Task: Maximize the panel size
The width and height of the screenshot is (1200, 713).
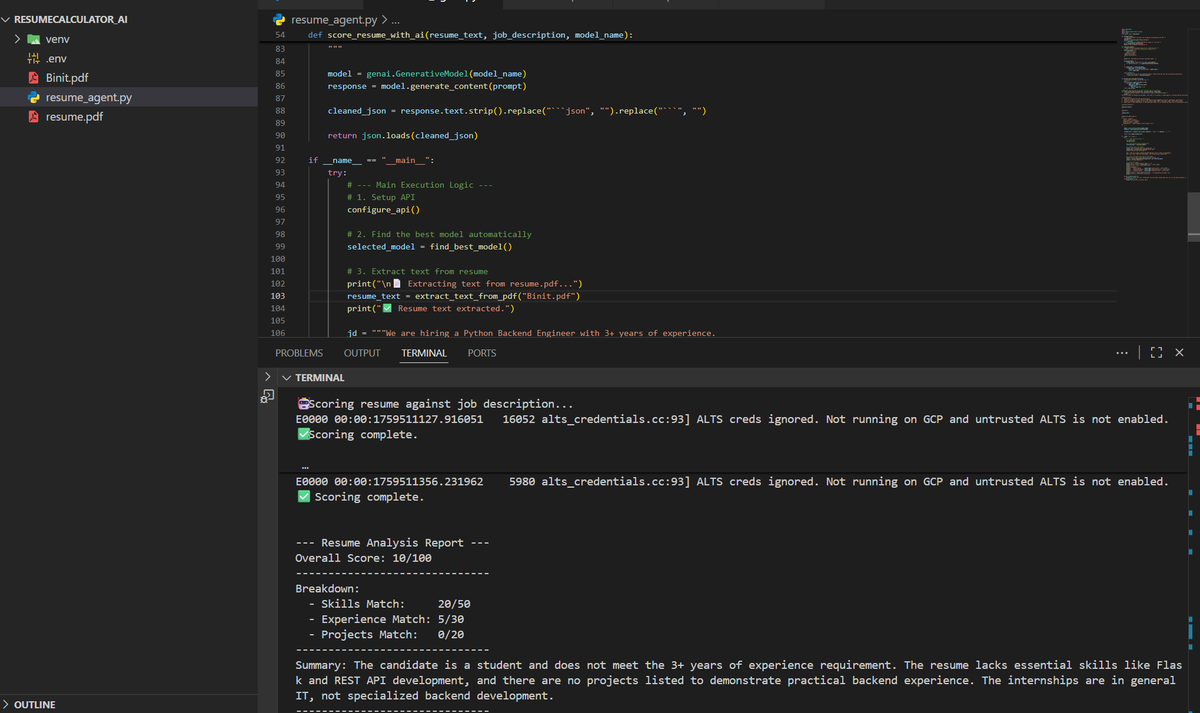Action: [x=1156, y=353]
